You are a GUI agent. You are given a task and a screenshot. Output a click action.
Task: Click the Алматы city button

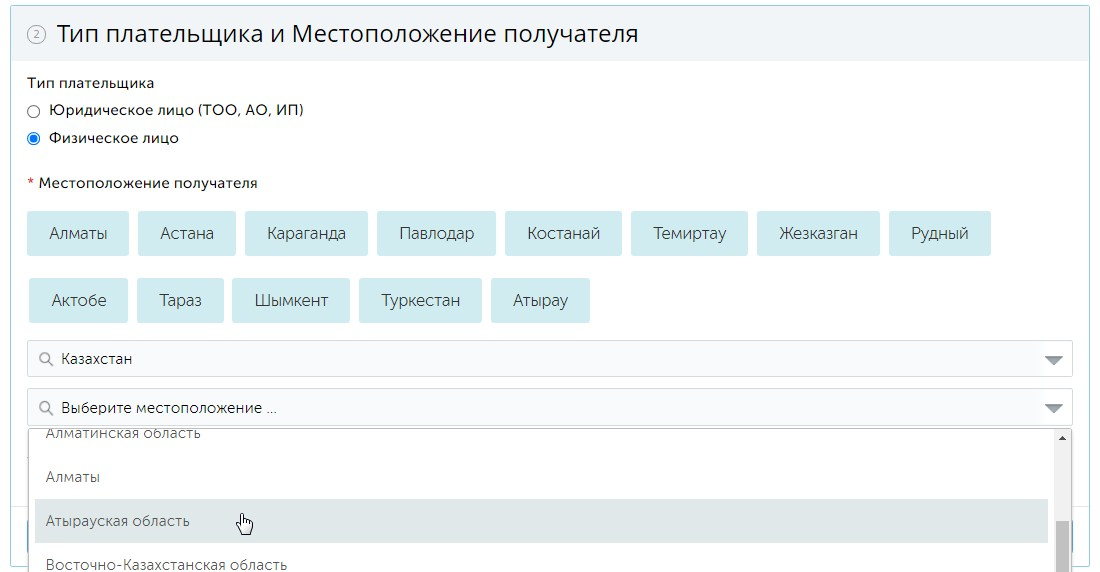coord(78,234)
